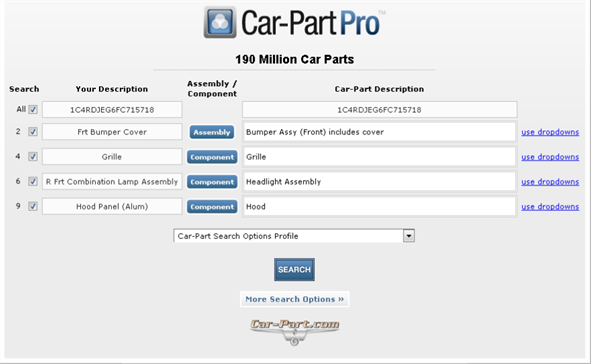Expand More Search Options

[294, 299]
